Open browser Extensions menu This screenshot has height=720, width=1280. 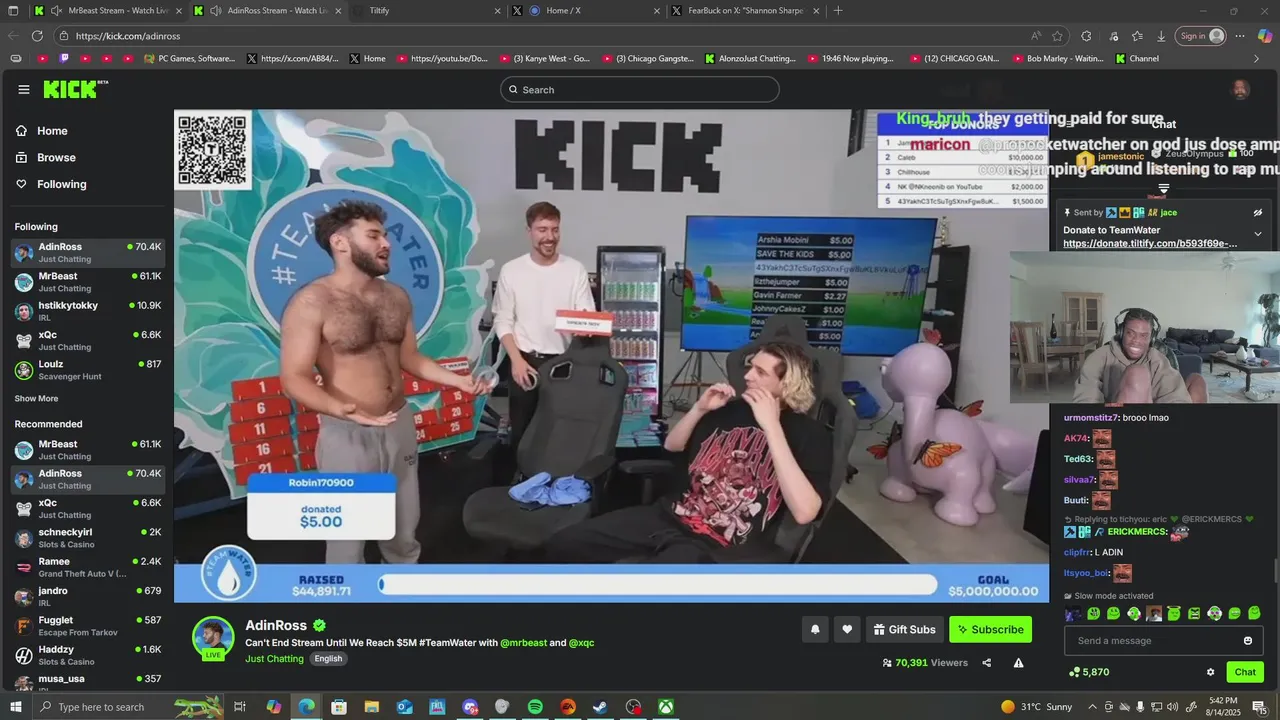1087,36
